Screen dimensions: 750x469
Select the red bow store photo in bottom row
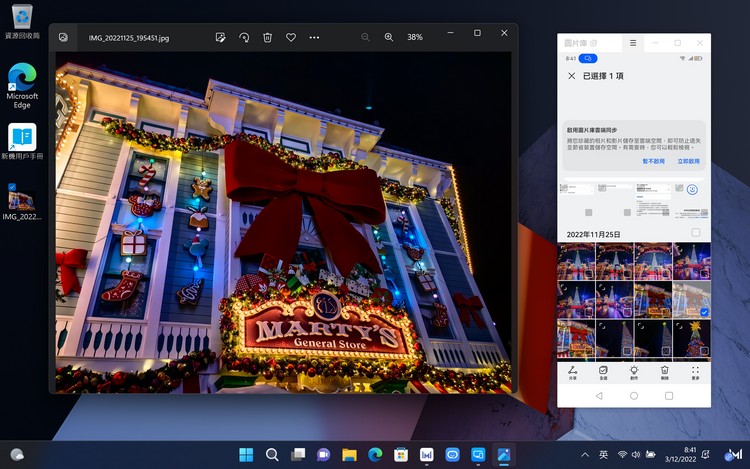click(576, 338)
